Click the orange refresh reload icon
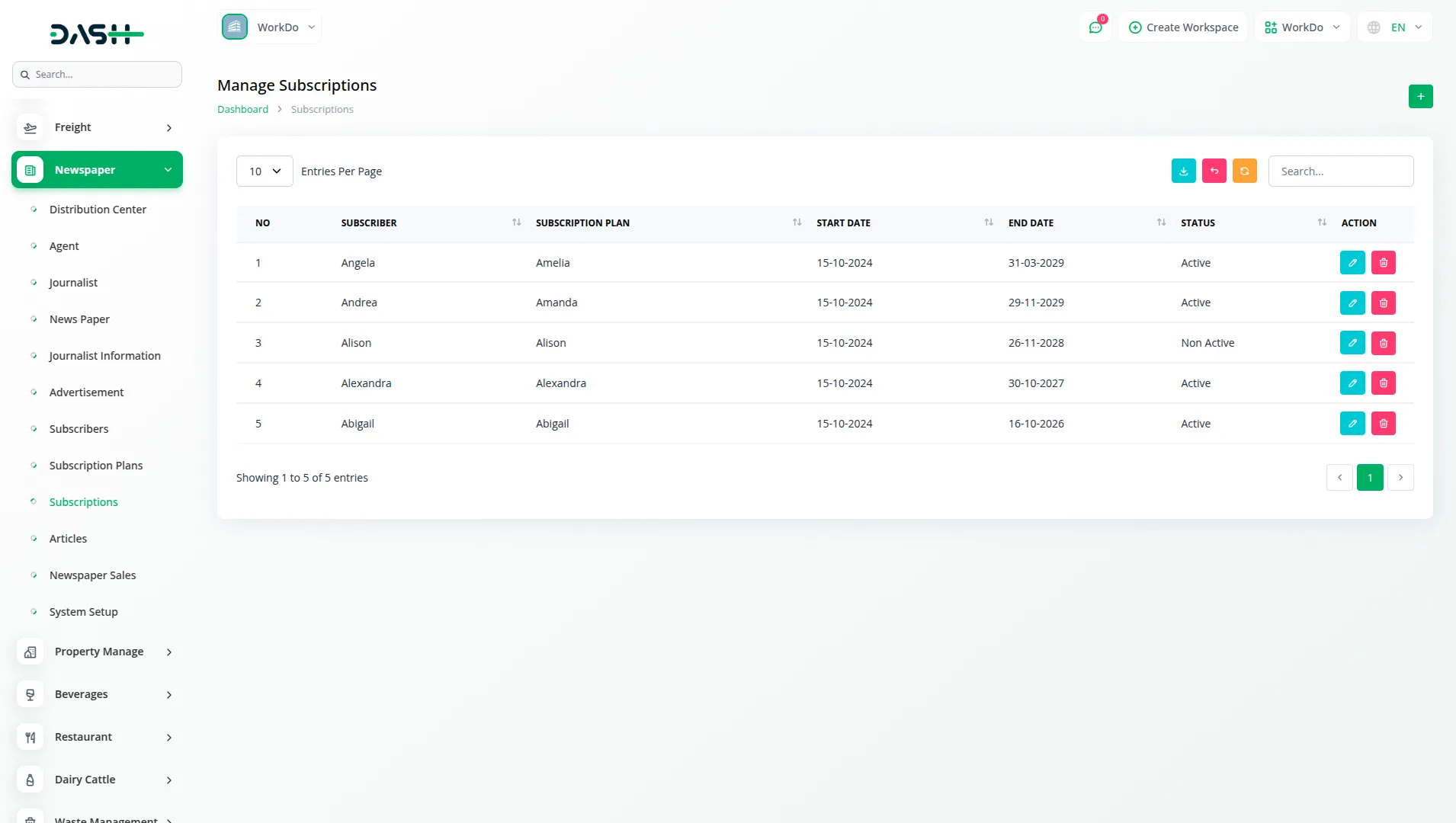1456x823 pixels. (1244, 171)
